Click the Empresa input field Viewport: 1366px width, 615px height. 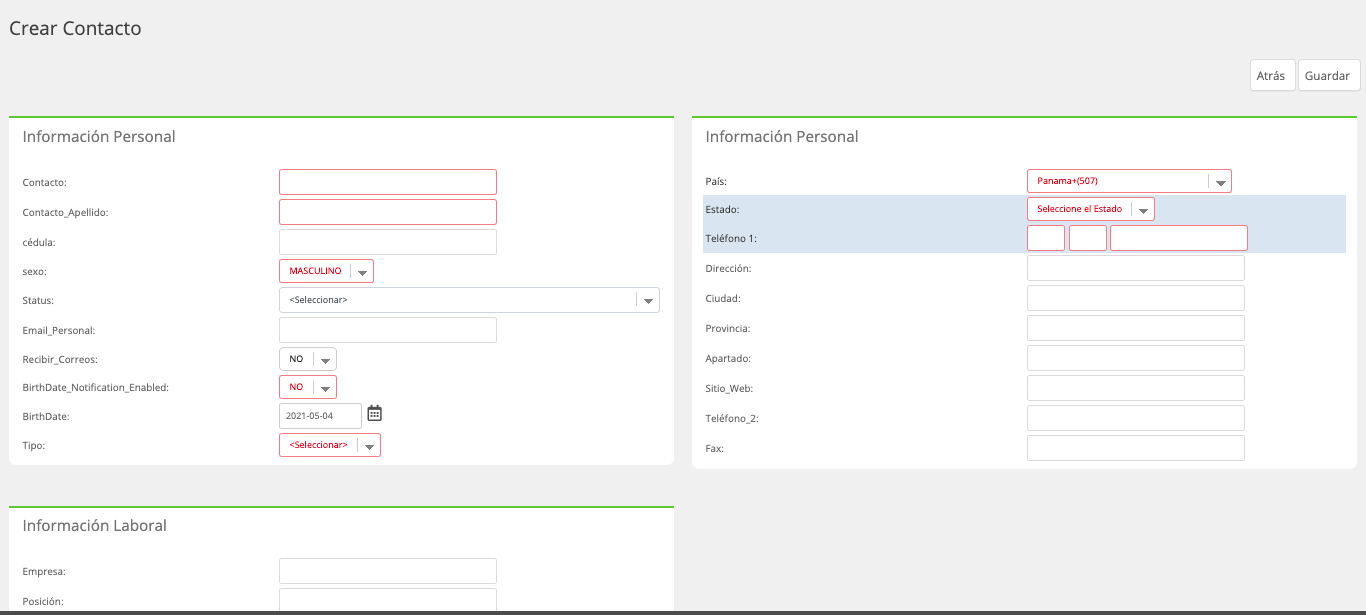(388, 571)
